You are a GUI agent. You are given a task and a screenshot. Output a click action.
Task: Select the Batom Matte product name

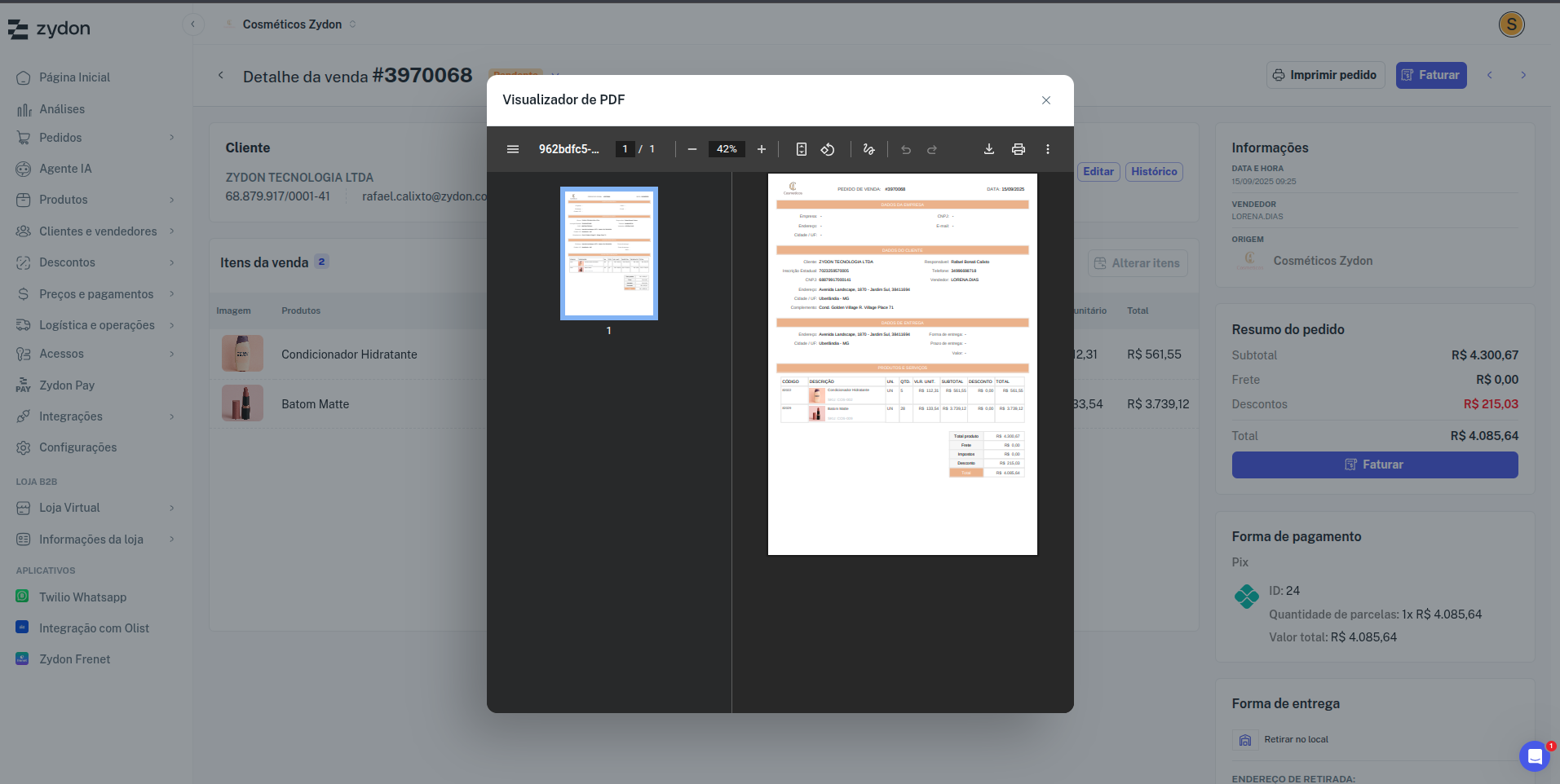pyautogui.click(x=315, y=404)
